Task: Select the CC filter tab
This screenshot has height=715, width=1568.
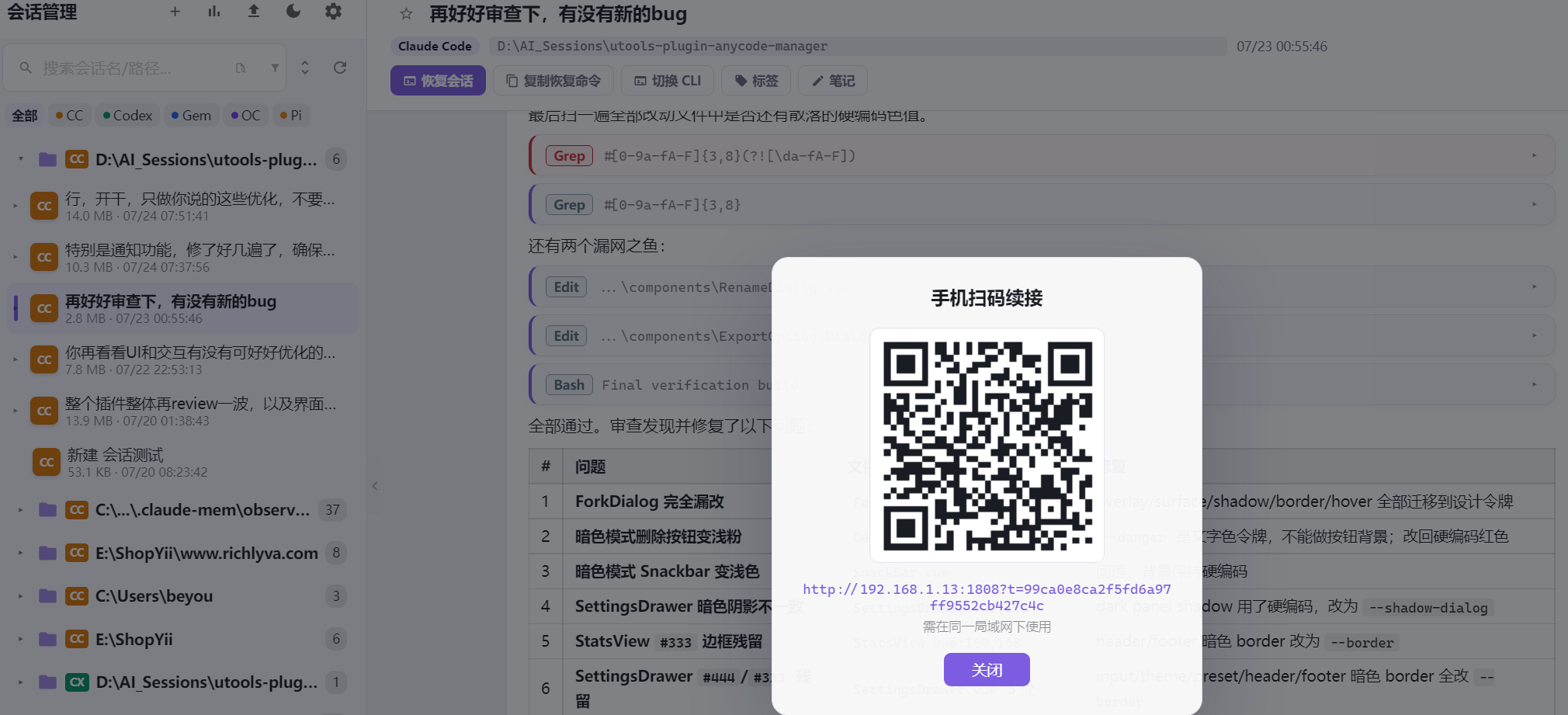Action: [x=69, y=116]
